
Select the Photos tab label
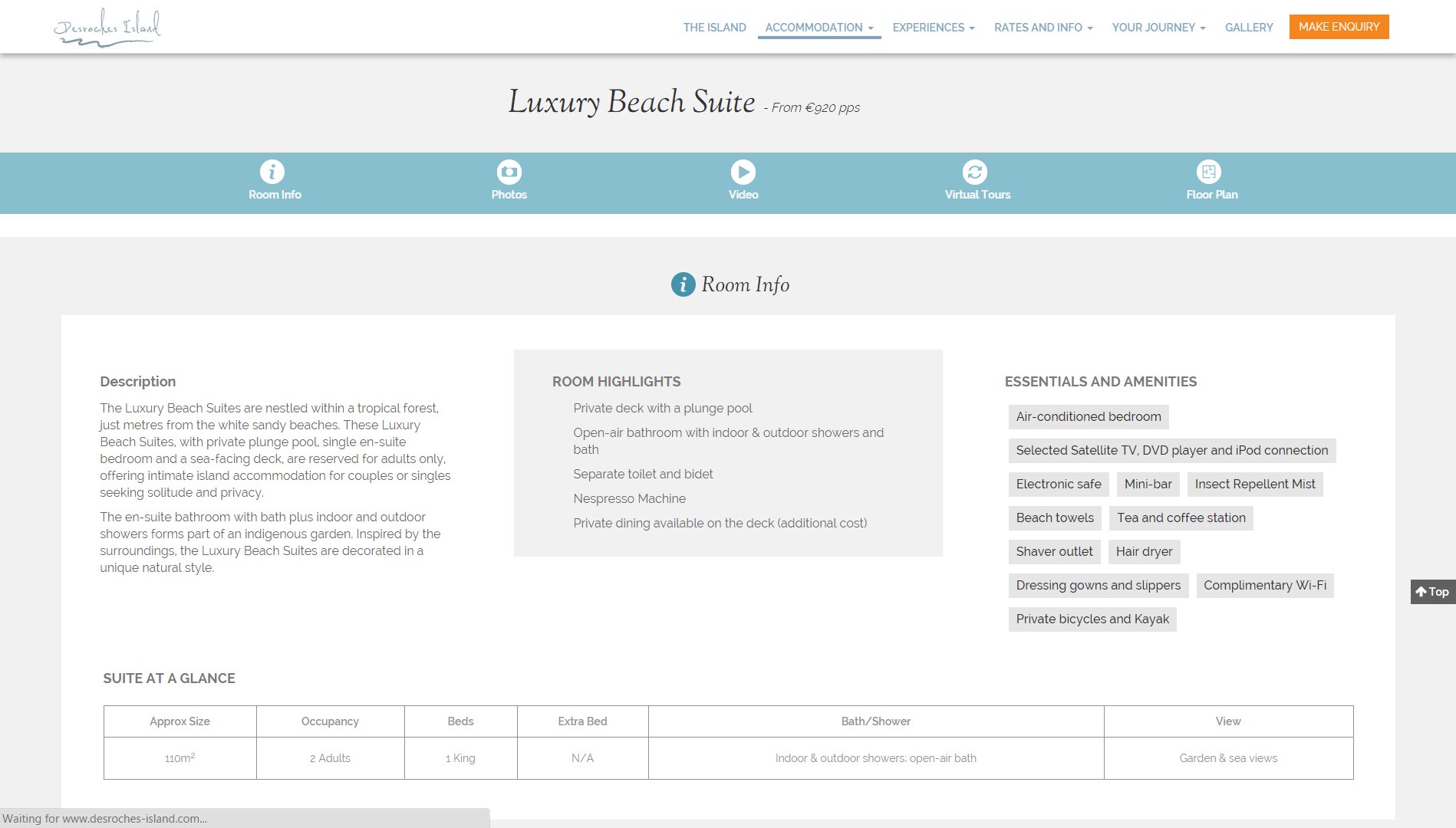click(x=509, y=195)
